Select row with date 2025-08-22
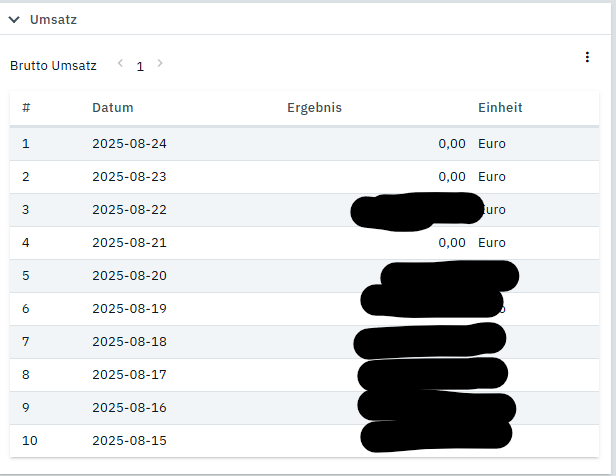The width and height of the screenshot is (616, 476). (304, 210)
